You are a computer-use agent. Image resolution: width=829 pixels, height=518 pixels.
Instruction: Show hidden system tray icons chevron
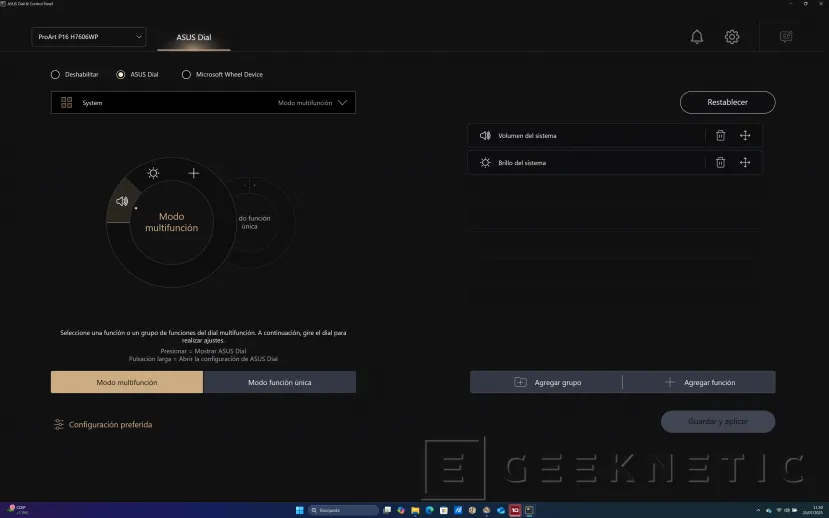point(758,510)
